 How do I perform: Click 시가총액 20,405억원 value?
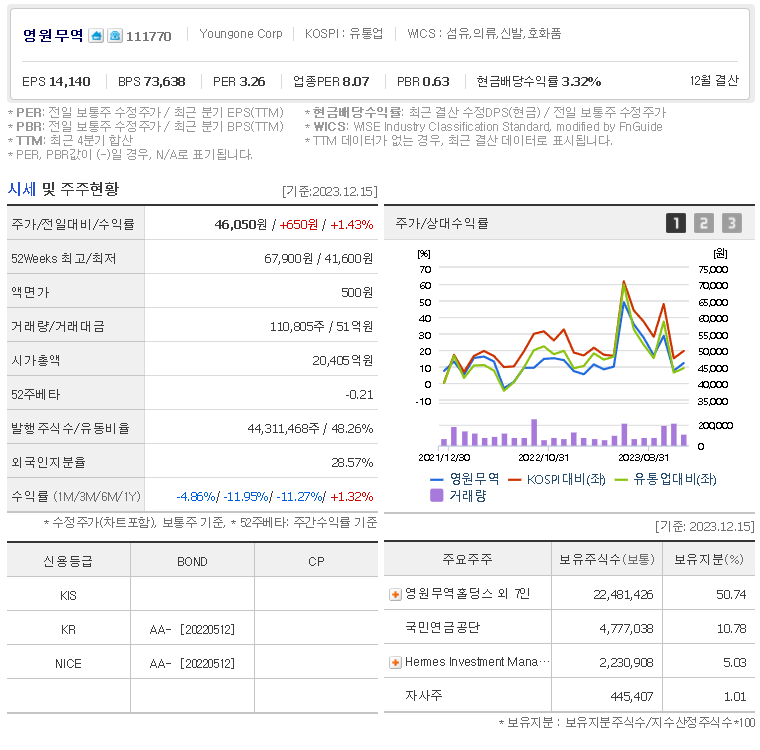coord(343,360)
